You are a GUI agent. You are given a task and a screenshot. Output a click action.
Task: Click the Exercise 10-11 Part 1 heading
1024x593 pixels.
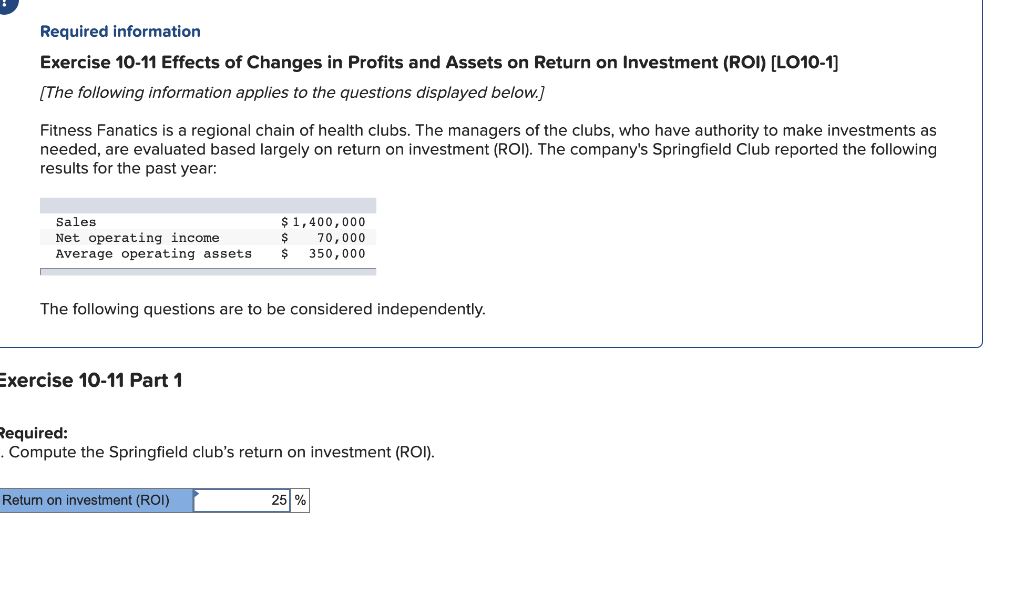(x=91, y=380)
